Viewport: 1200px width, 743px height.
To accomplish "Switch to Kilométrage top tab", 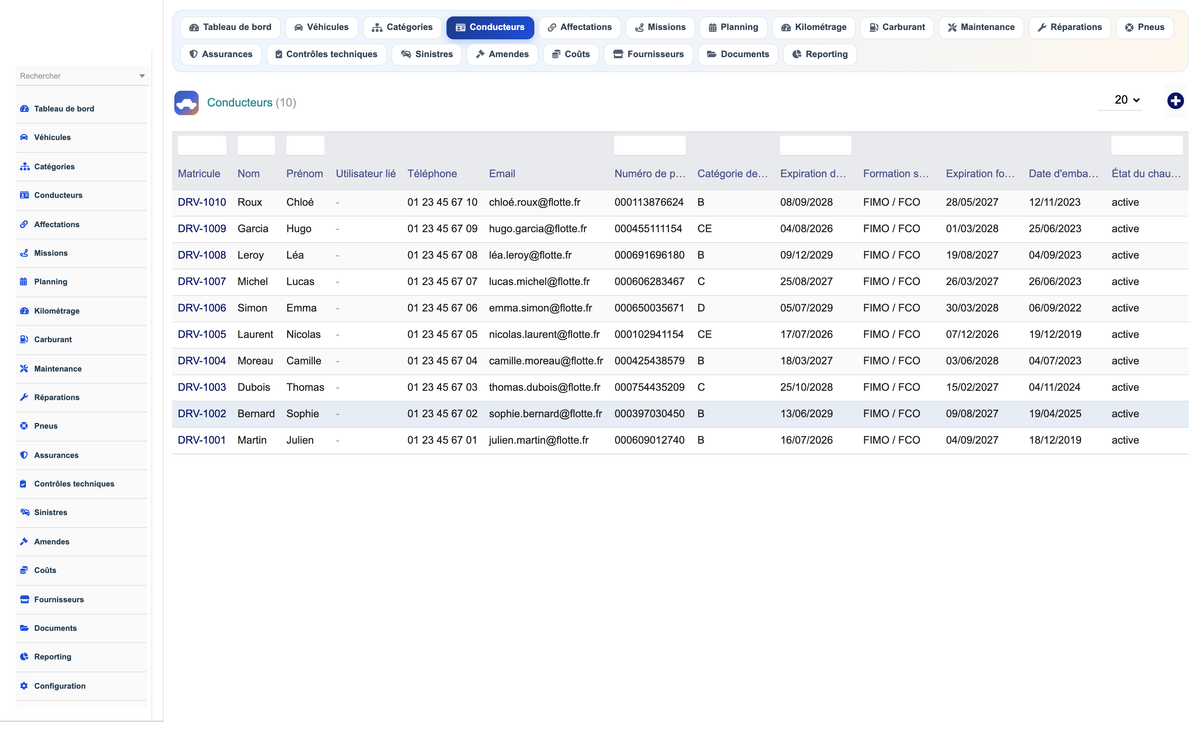I will [814, 27].
